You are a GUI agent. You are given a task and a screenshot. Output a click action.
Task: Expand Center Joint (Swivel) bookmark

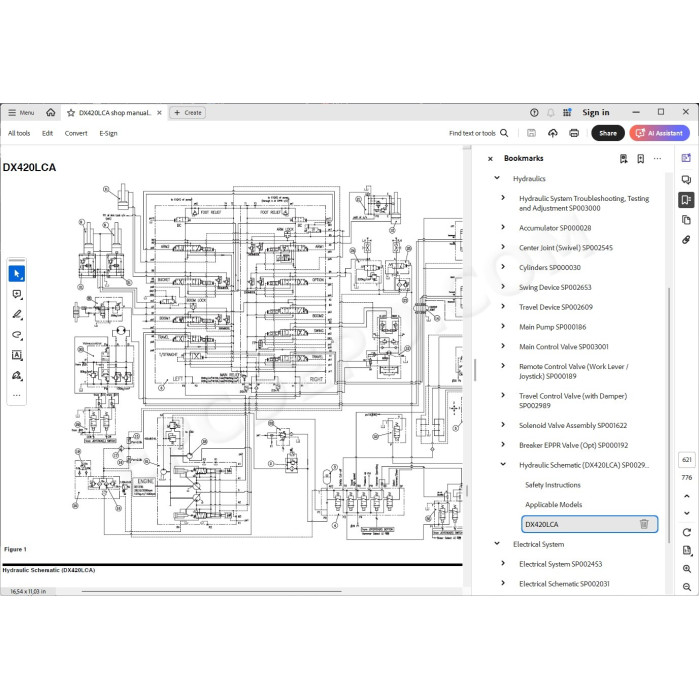(x=503, y=247)
